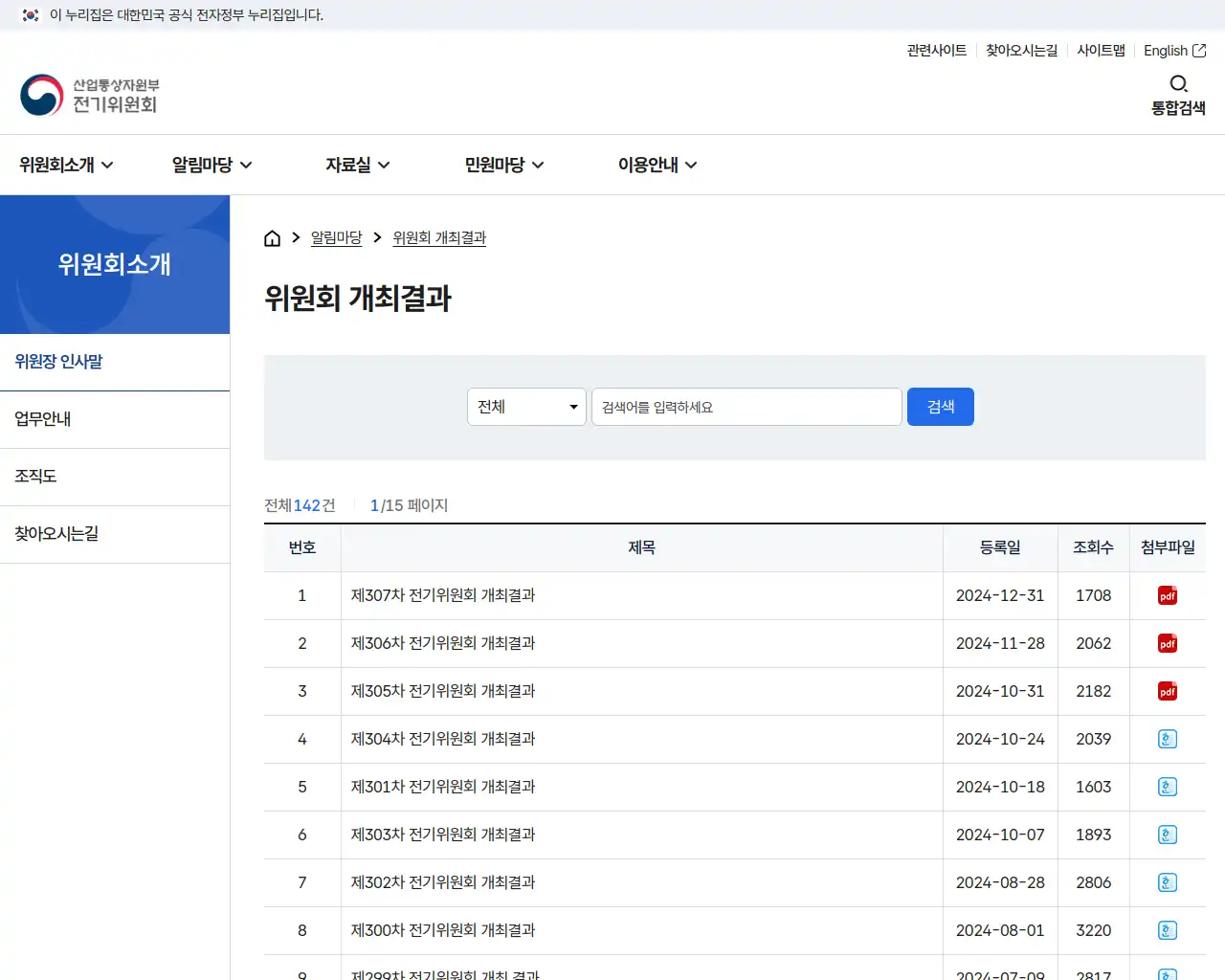Open 제307차 전기위원회 개최결과 post
Screen dimensions: 1225x980
pos(443,595)
